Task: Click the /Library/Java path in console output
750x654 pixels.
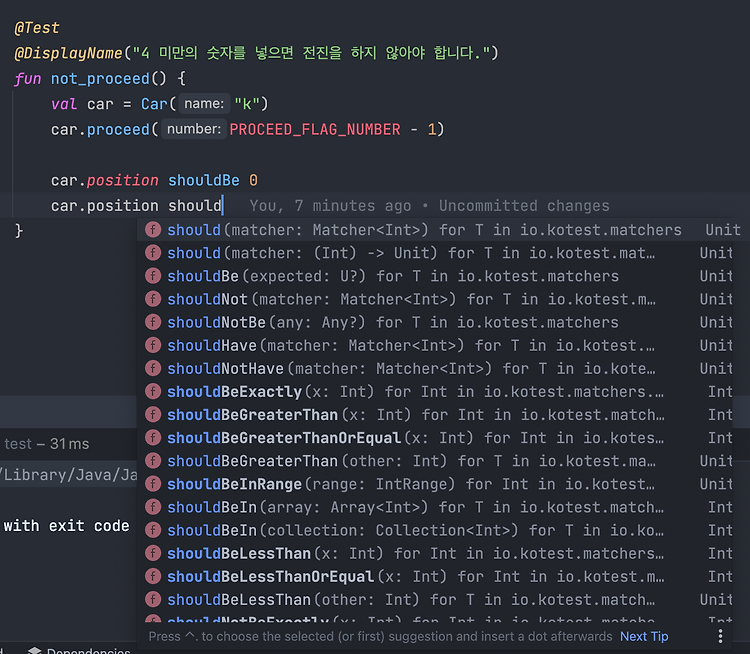Action: (68, 475)
